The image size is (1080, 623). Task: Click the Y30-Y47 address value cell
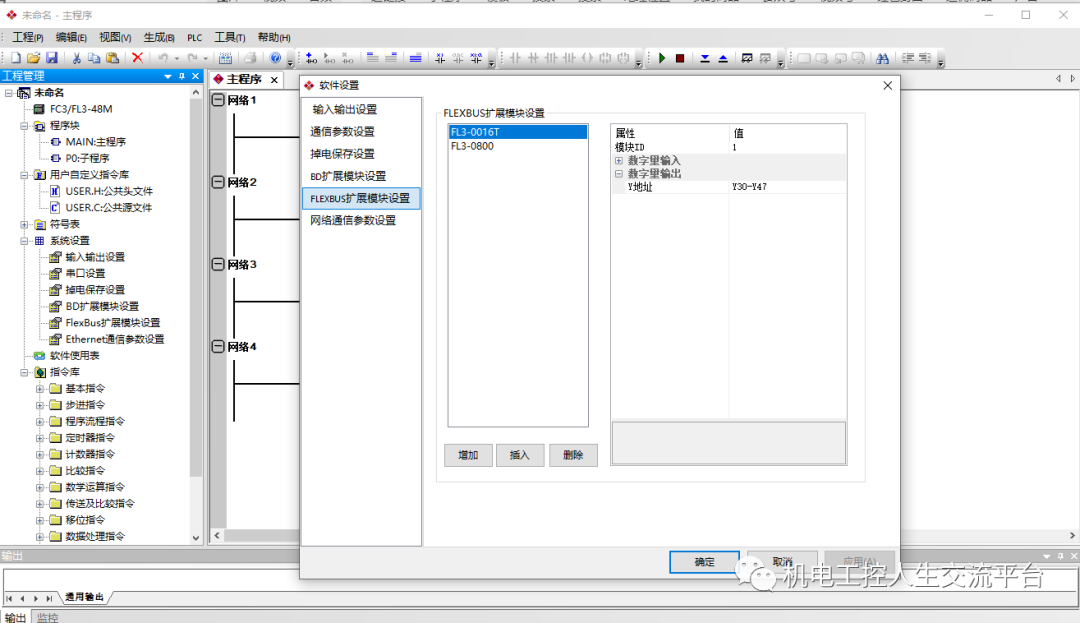(x=787, y=187)
